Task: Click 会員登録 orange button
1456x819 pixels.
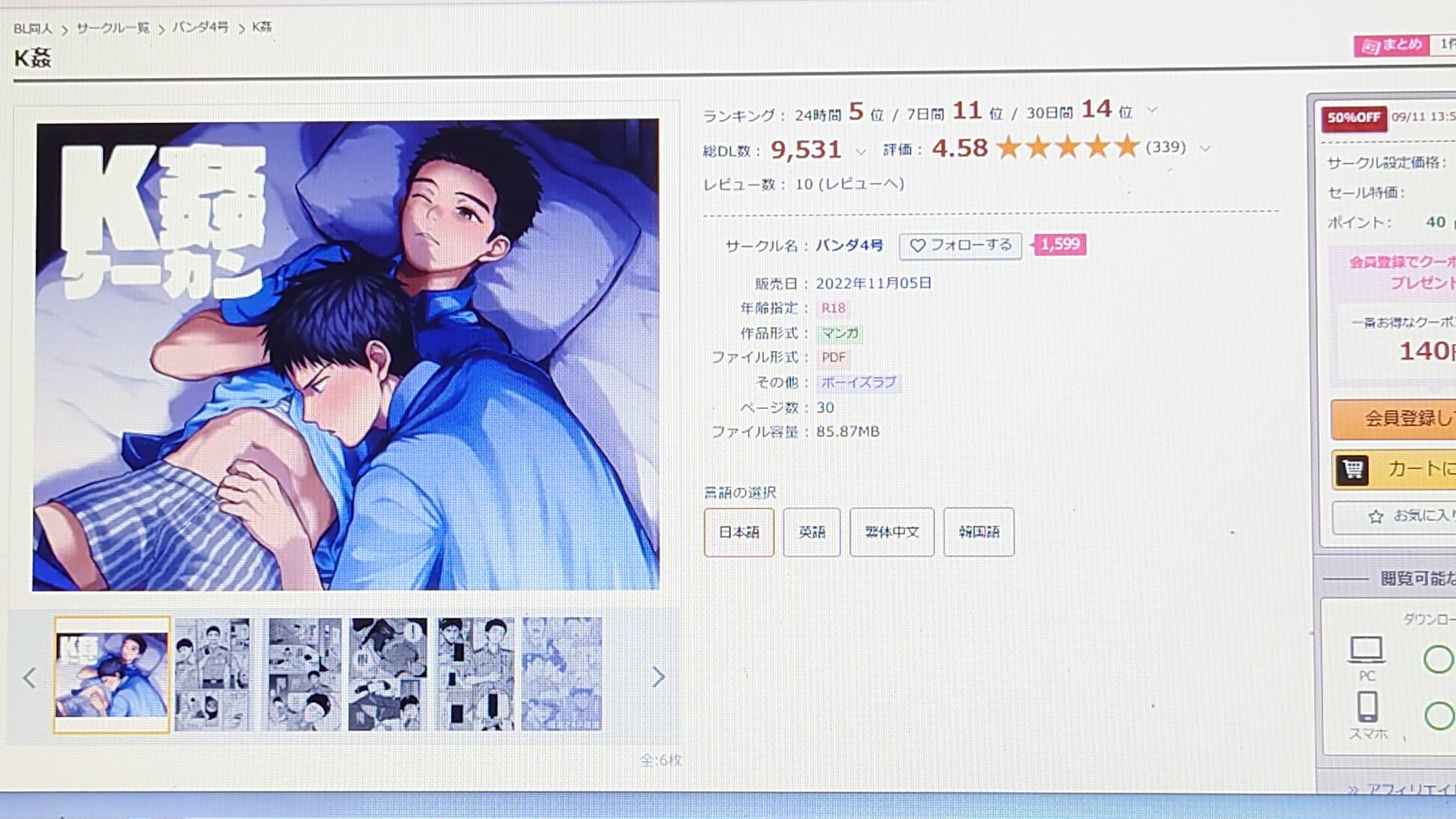Action: tap(1393, 418)
